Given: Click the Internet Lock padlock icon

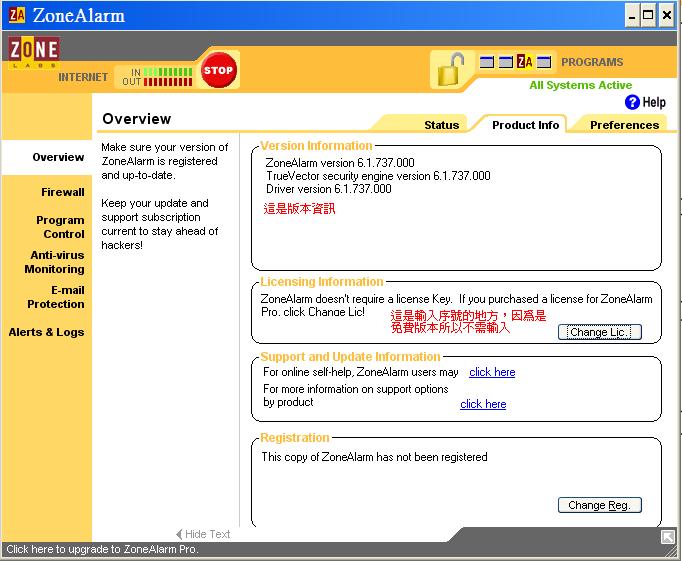Looking at the screenshot, I should pos(451,69).
